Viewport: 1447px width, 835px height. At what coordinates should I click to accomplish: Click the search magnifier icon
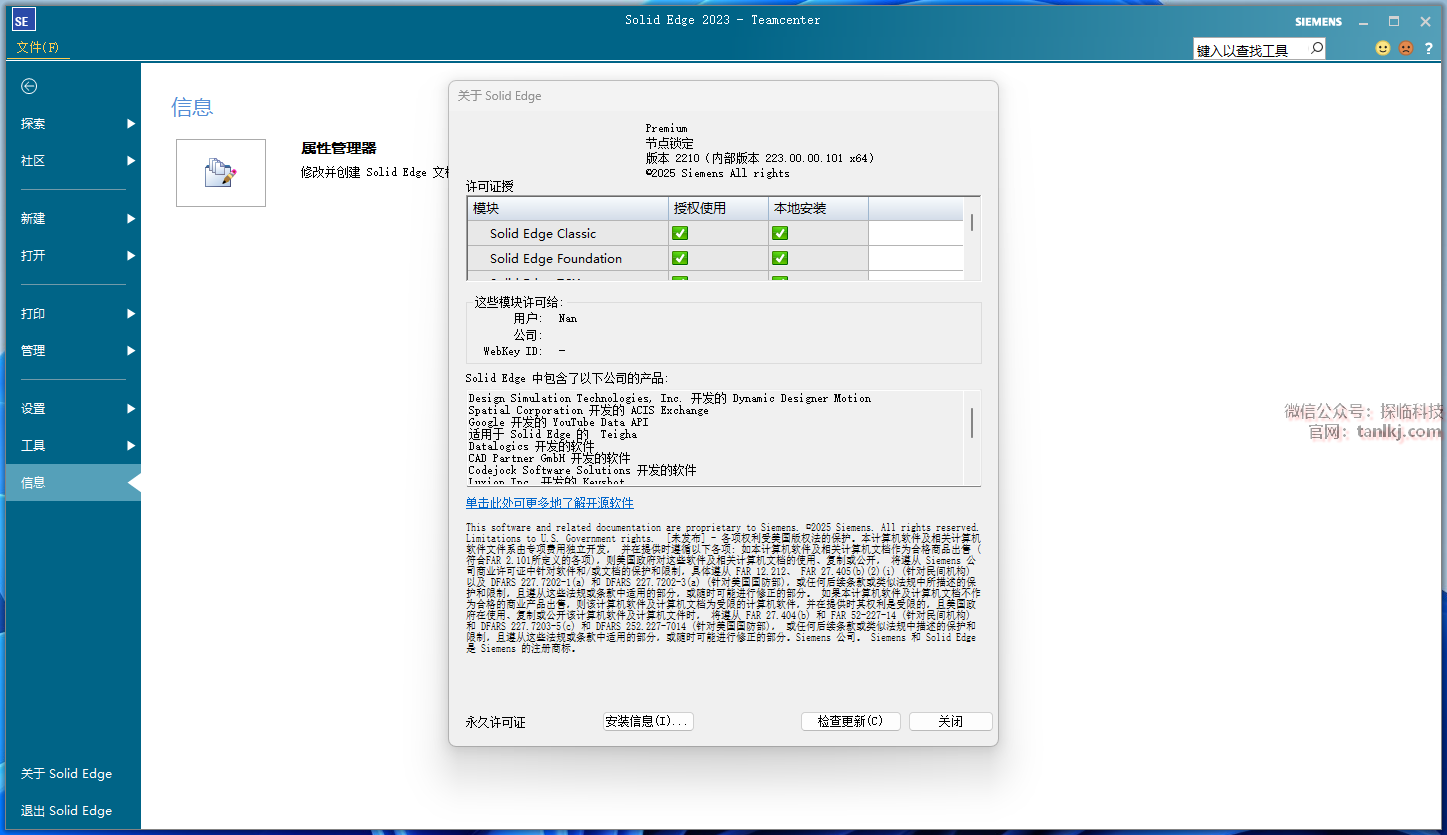(x=1316, y=48)
